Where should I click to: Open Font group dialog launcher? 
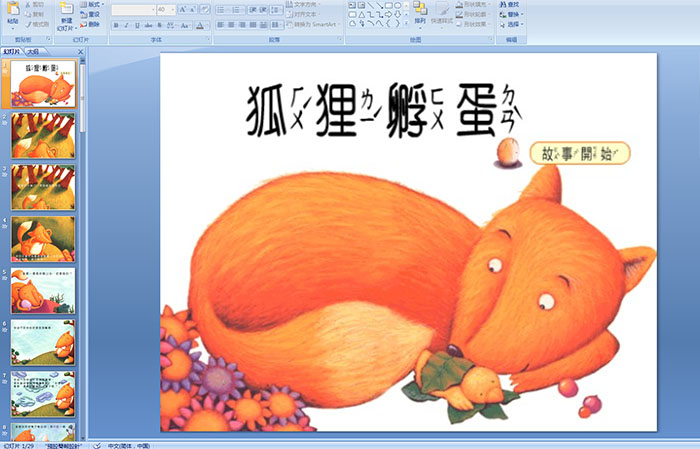tap(208, 40)
